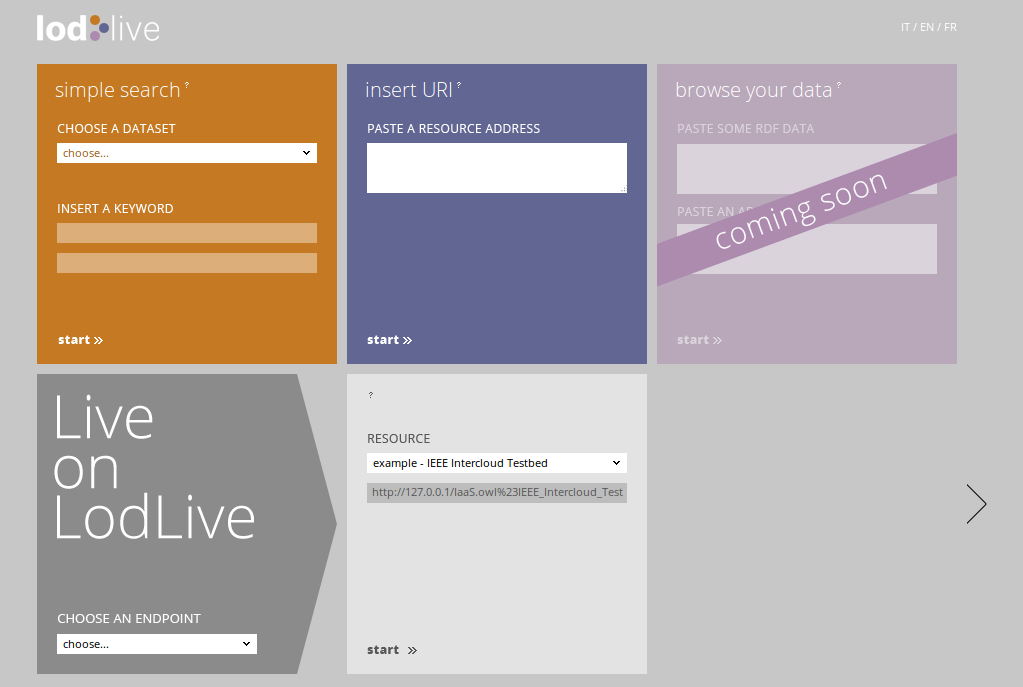Switch language to EN

pyautogui.click(x=926, y=27)
